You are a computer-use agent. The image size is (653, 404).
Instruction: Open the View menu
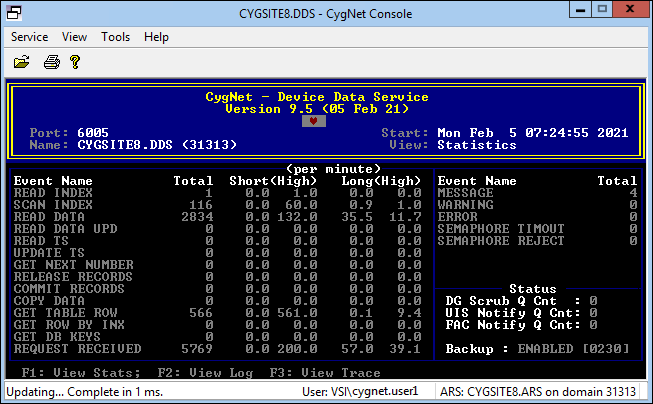(x=75, y=37)
